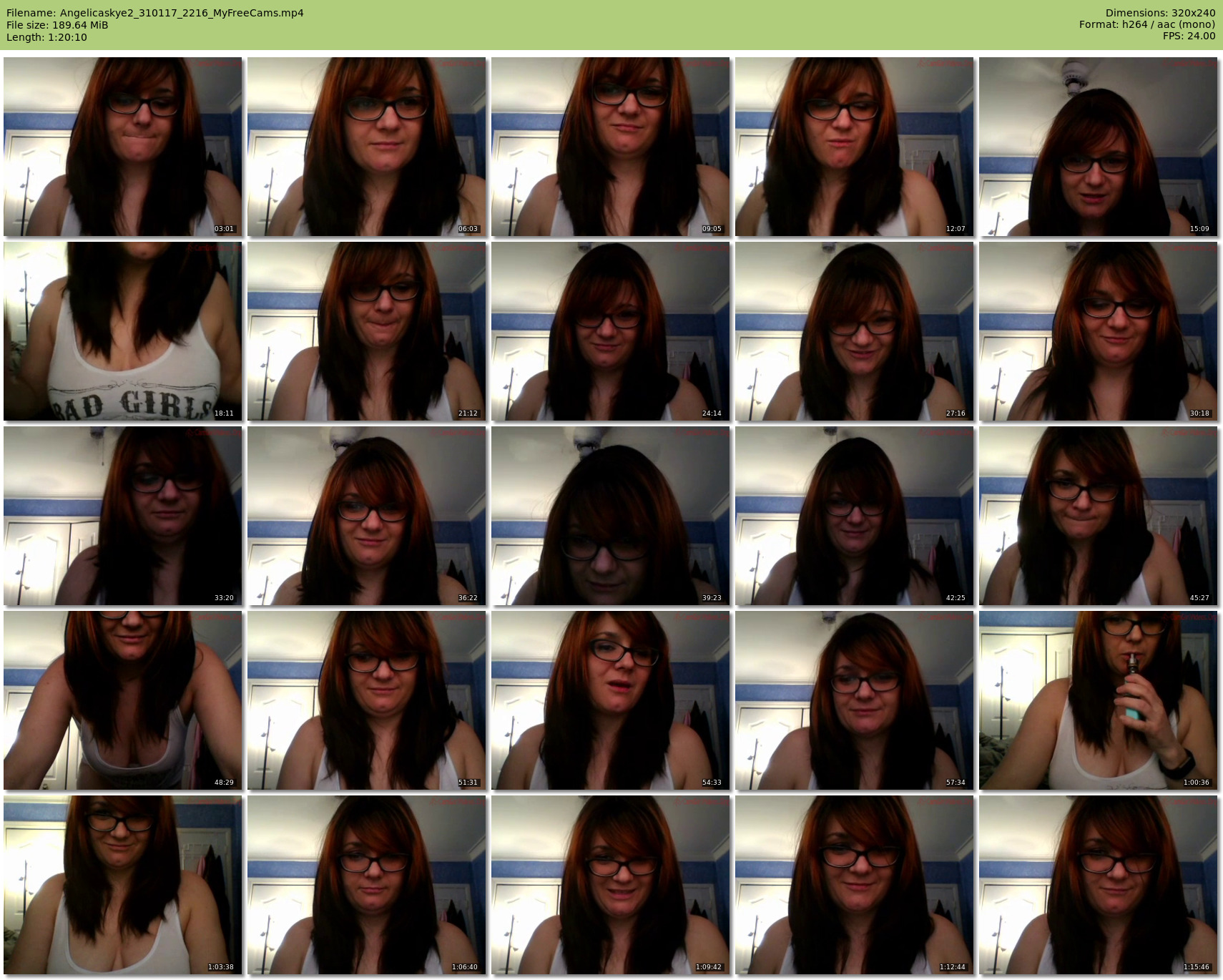Pick the frame timestamped 30:18

1099,331
